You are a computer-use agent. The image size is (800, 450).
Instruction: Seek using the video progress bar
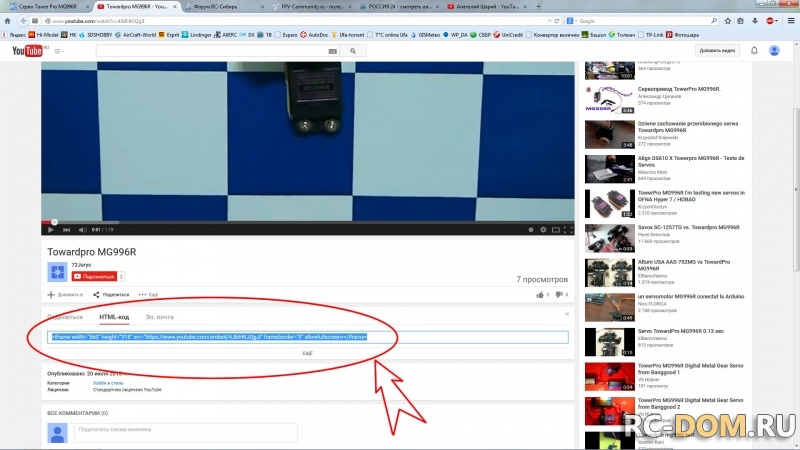pos(308,222)
